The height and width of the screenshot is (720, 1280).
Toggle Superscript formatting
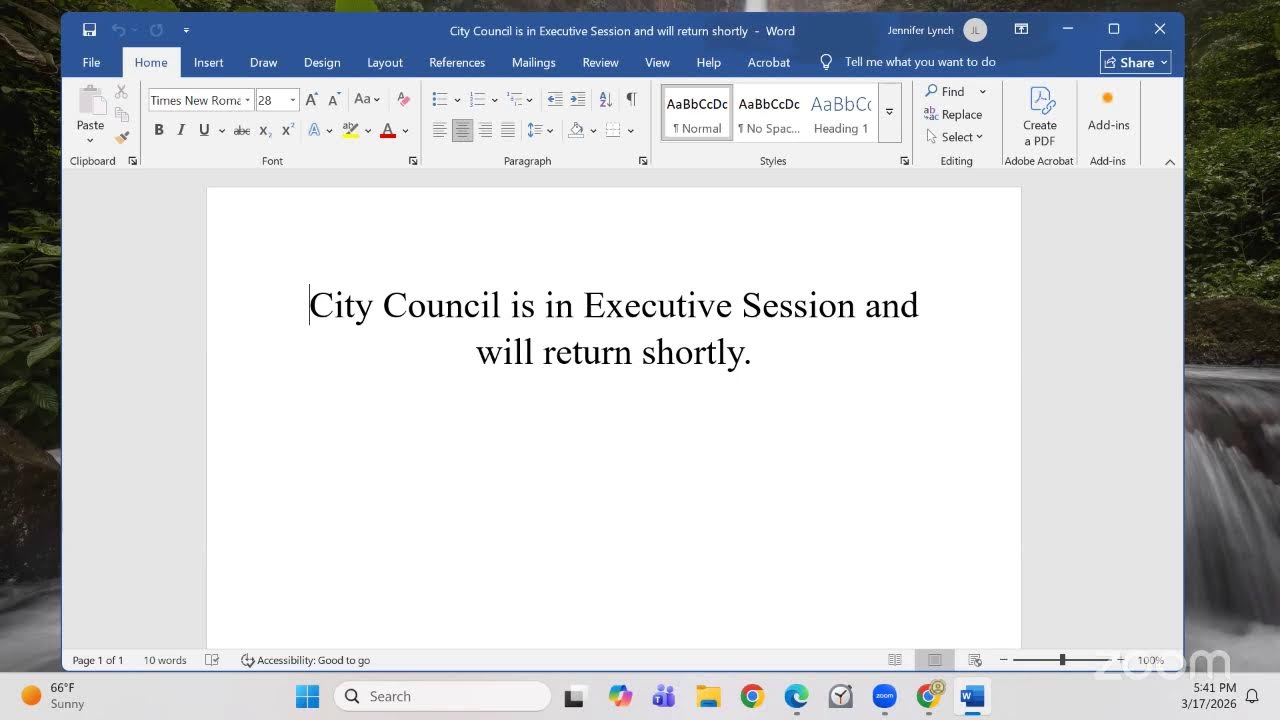[288, 130]
